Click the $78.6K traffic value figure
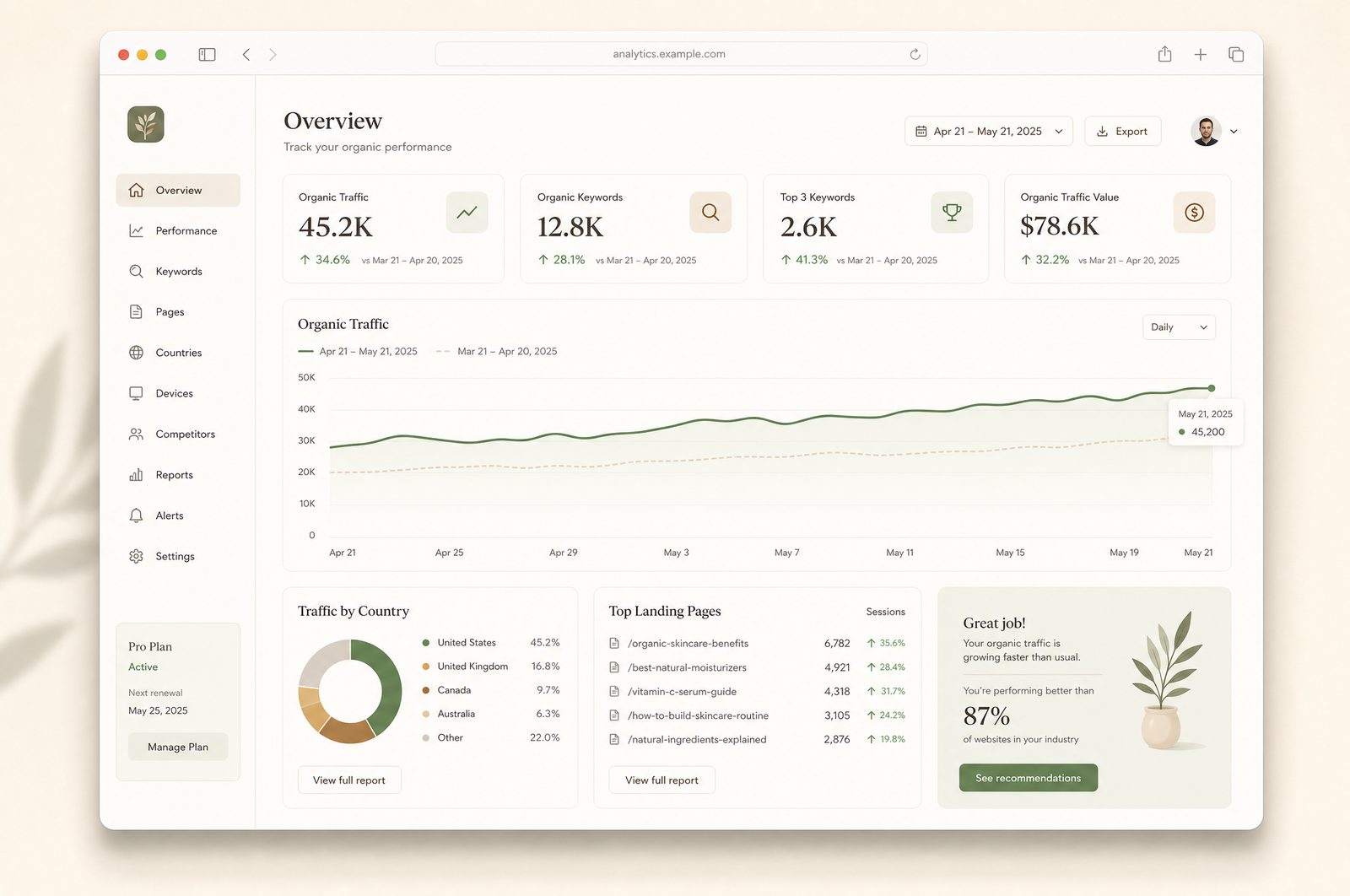 pos(1060,226)
